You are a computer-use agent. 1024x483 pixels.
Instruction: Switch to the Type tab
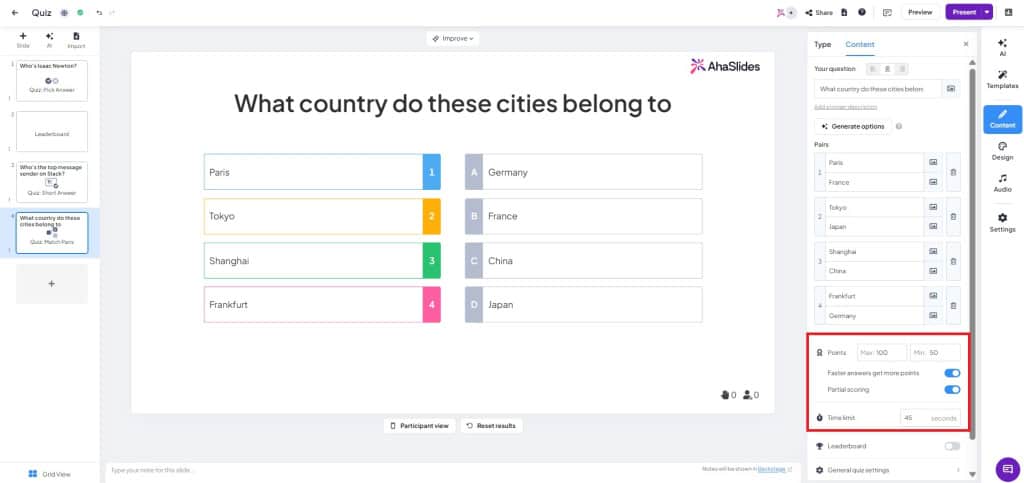pyautogui.click(x=823, y=44)
